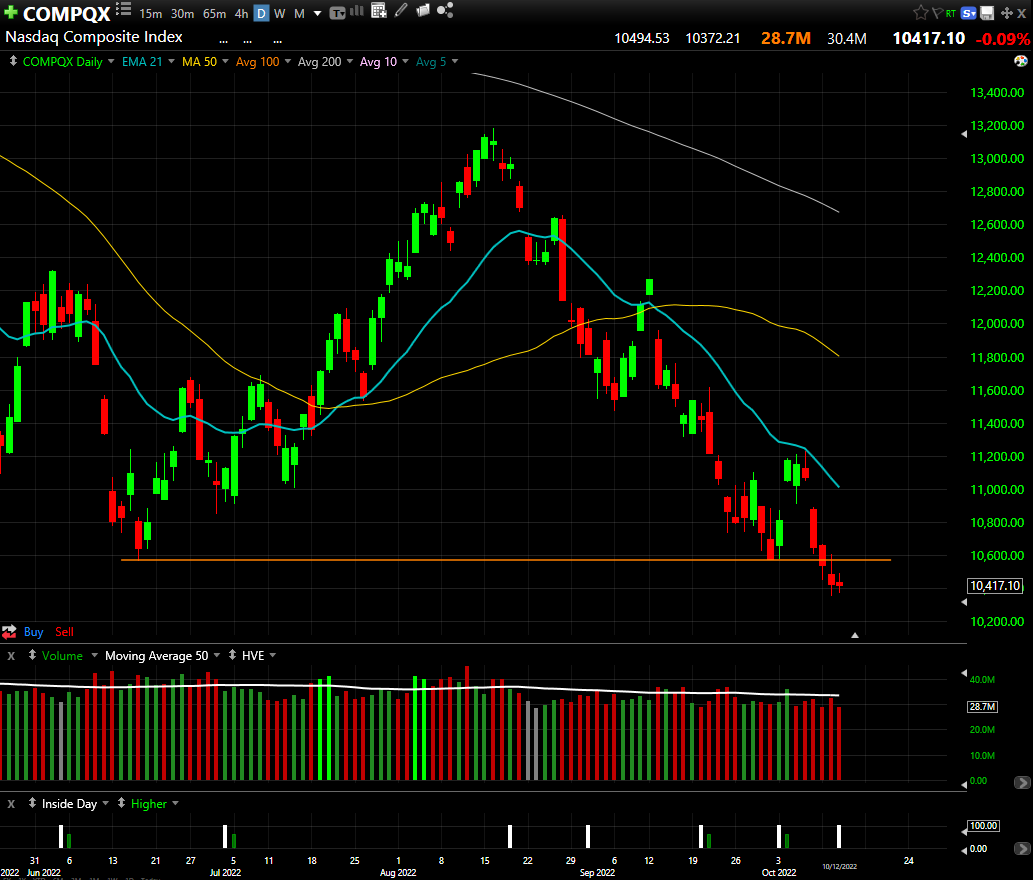The image size is (1033, 880).
Task: Save chart with the floppy disk icon
Action: (987, 13)
